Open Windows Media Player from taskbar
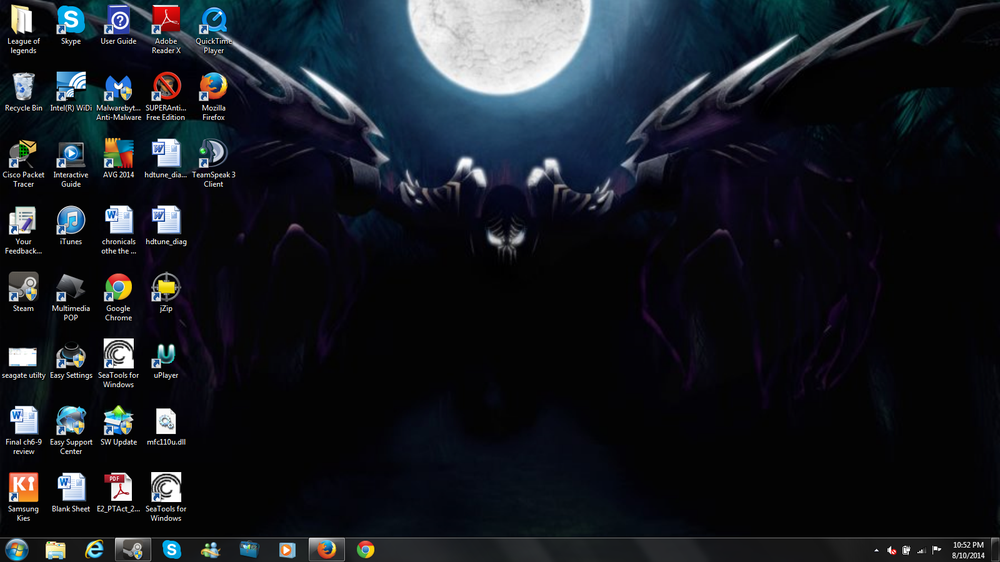 tap(288, 549)
